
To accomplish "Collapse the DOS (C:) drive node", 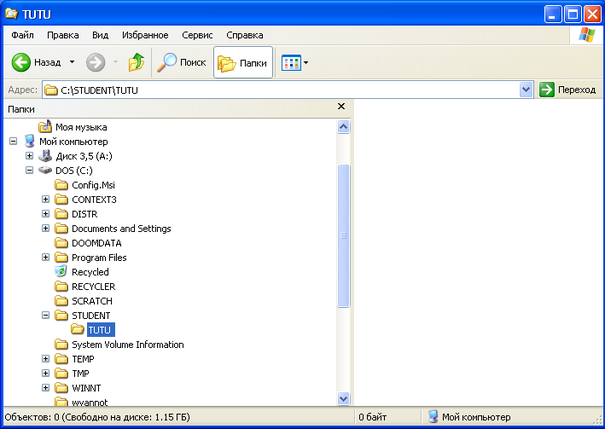I will point(29,170).
